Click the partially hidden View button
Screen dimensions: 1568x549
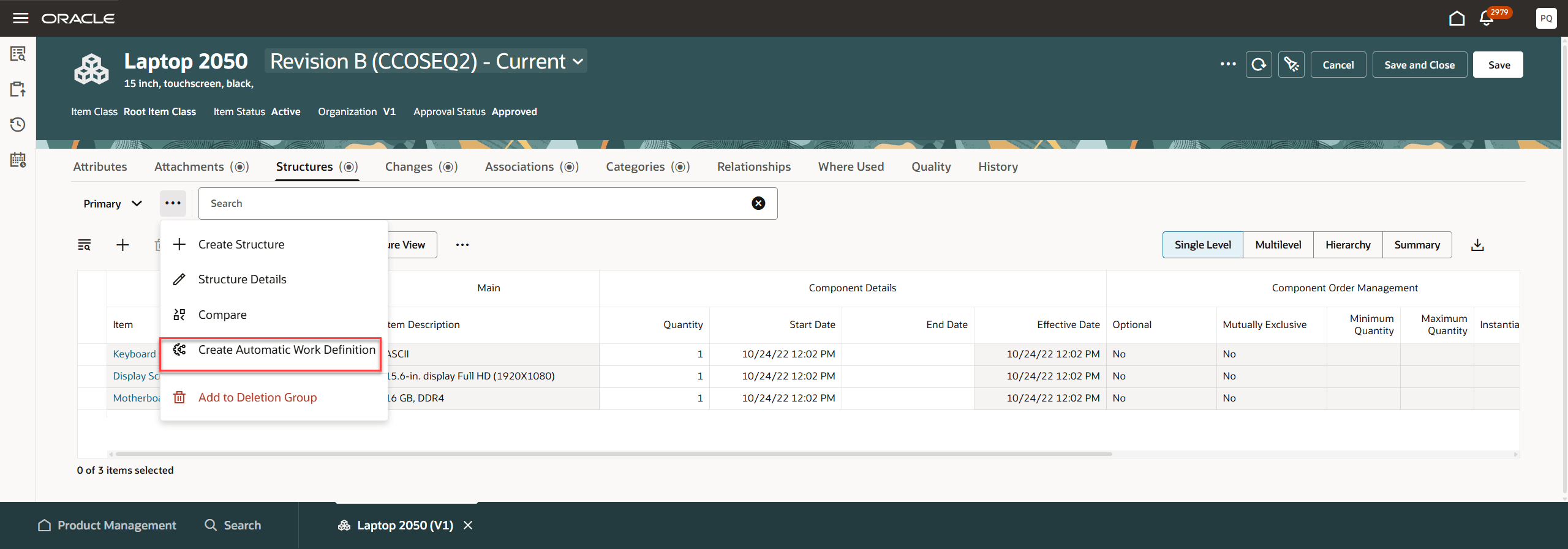click(x=412, y=245)
